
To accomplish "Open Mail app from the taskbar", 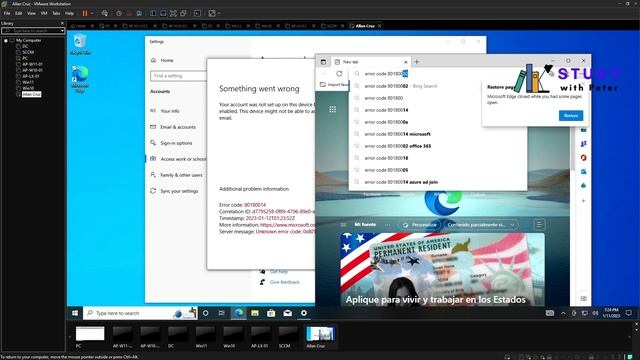I will 287,313.
